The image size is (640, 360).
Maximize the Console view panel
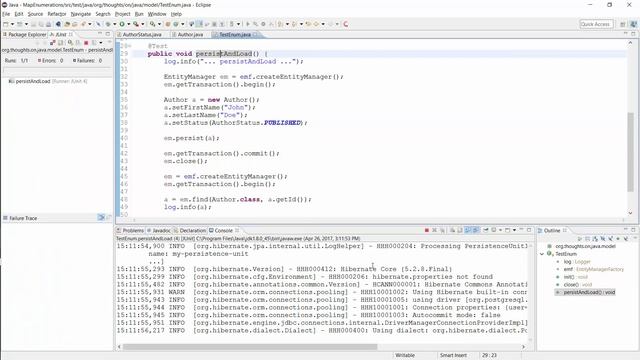[529, 230]
